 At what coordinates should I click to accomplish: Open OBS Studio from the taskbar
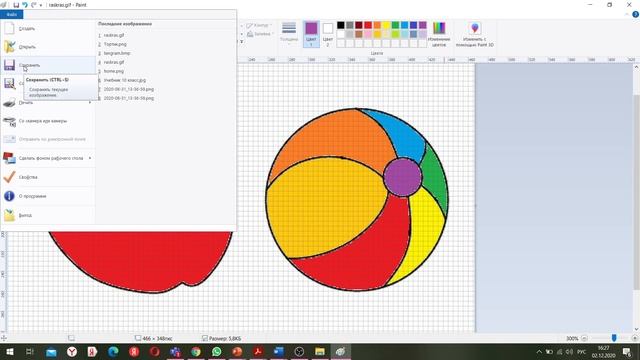pyautogui.click(x=299, y=351)
